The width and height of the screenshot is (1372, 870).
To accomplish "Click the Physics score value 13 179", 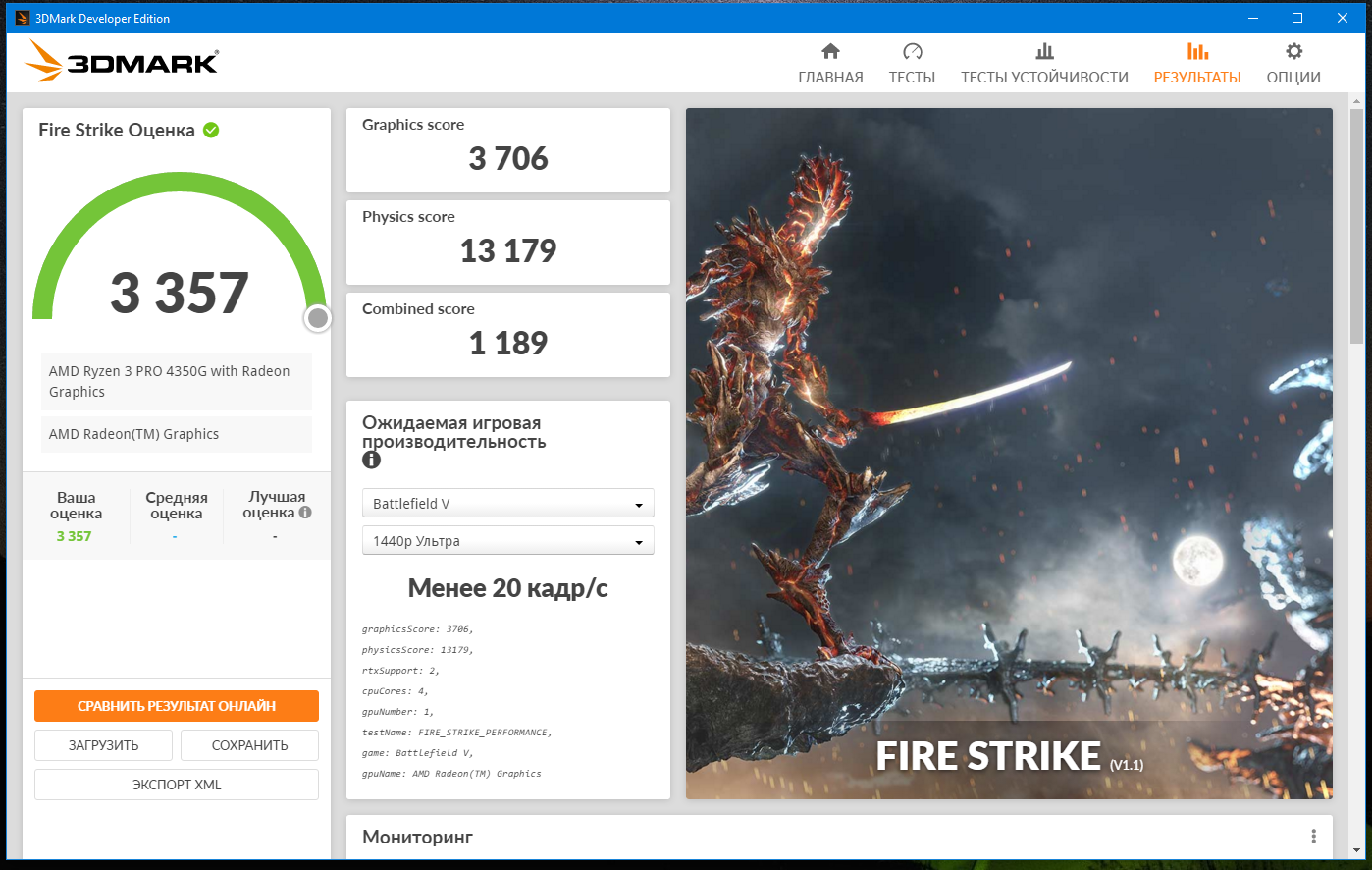I will click(508, 250).
